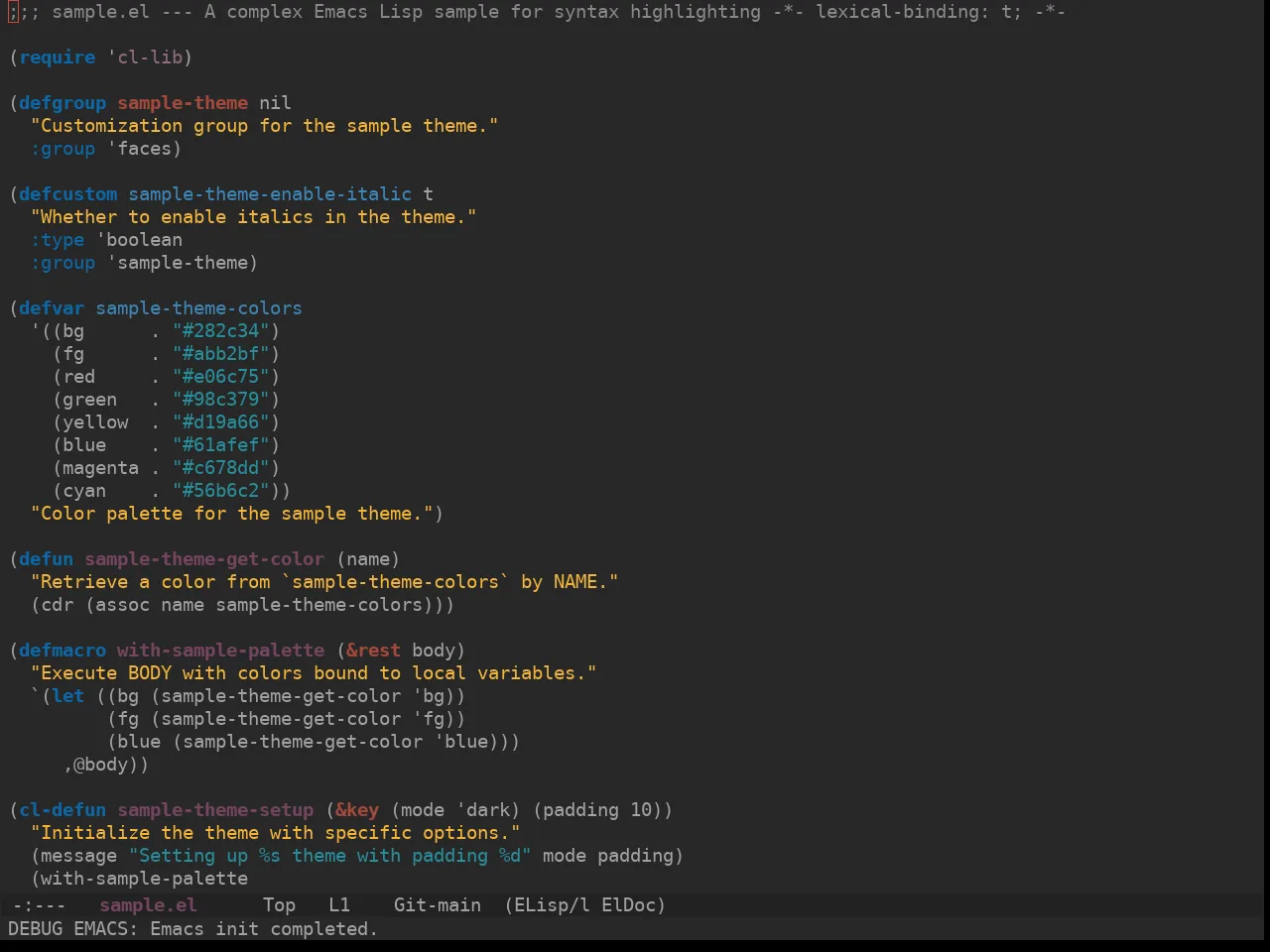Screen dimensions: 1270x952
Task: Click the defmacro keyword
Action: pyautogui.click(x=63, y=650)
